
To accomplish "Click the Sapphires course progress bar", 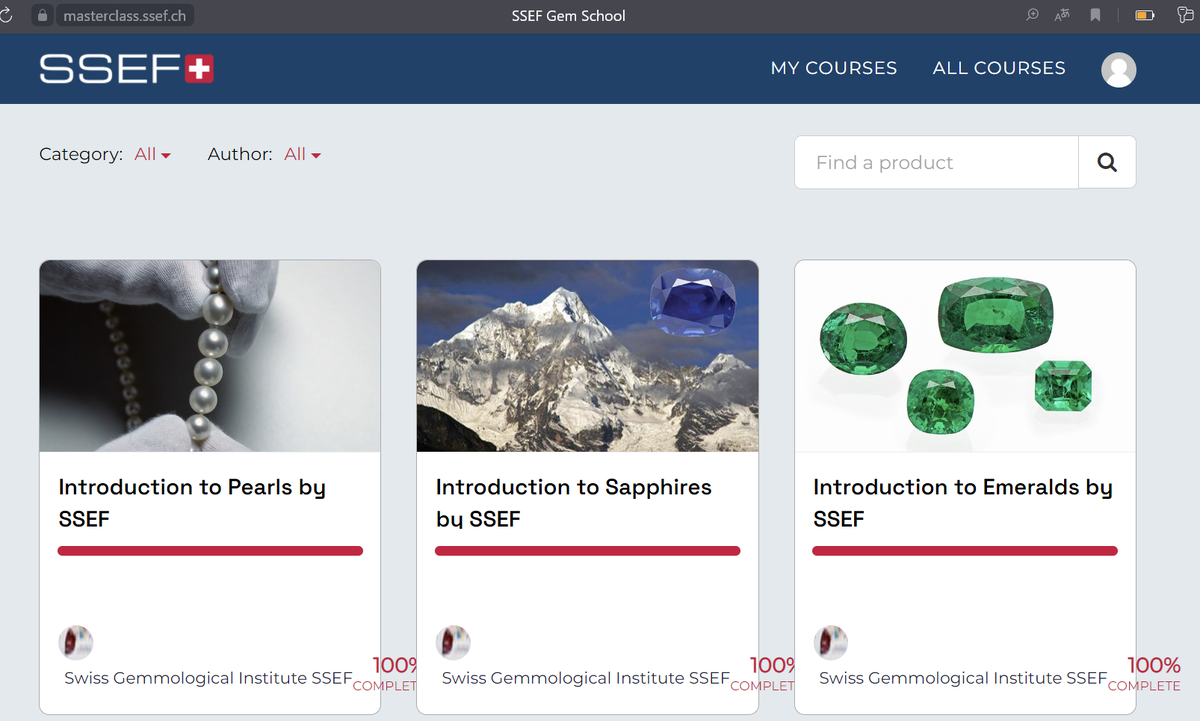I will point(588,551).
